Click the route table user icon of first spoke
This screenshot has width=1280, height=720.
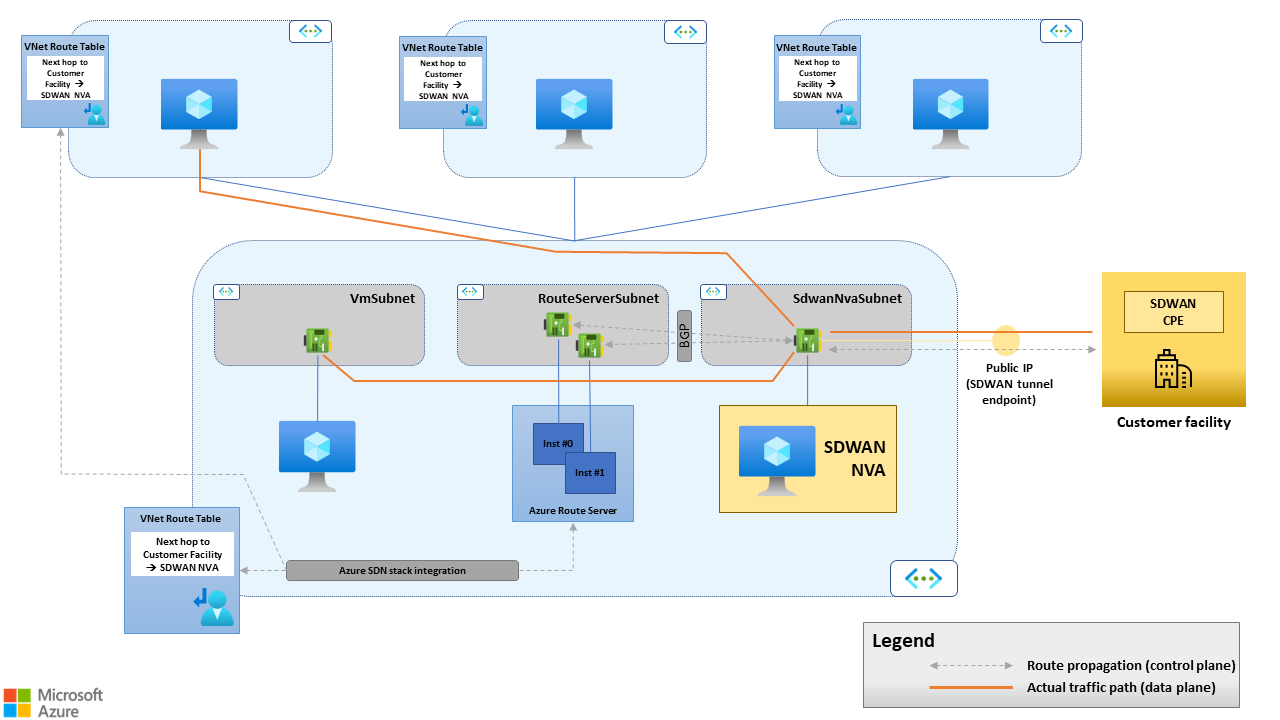[94, 114]
